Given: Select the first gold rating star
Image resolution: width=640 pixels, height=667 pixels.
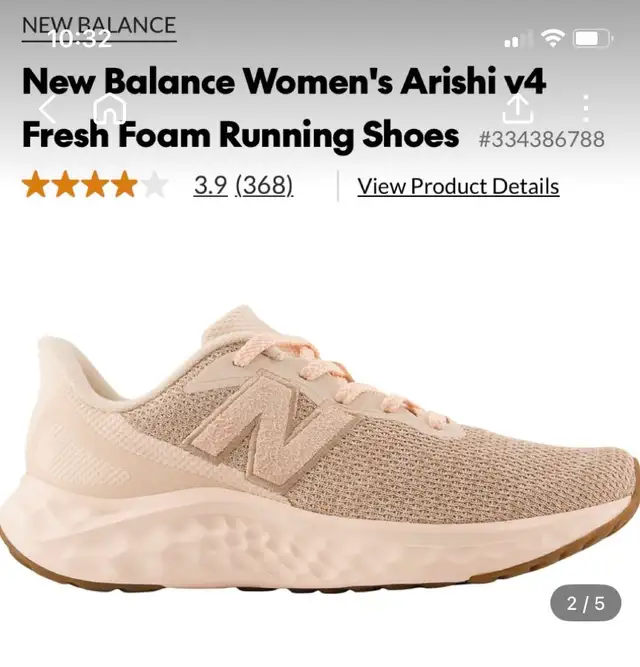Looking at the screenshot, I should pos(36,184).
